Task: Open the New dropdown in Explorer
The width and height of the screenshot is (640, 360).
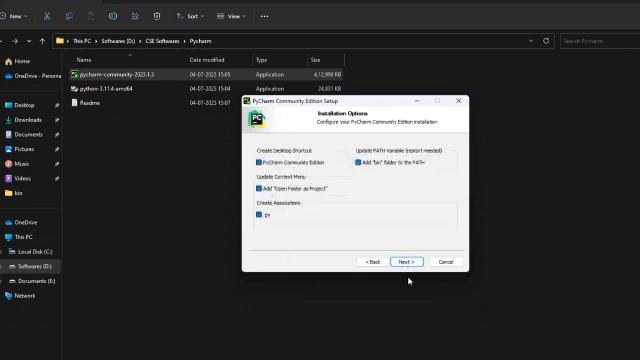Action: (14, 16)
